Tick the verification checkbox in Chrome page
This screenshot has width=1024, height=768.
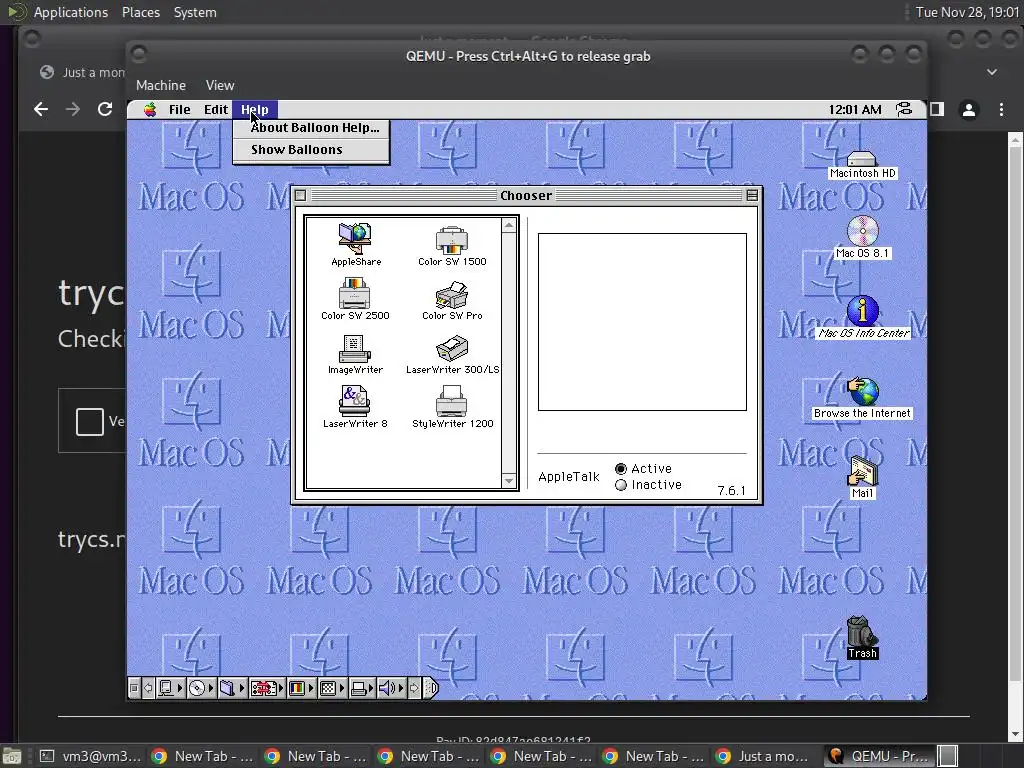89,421
